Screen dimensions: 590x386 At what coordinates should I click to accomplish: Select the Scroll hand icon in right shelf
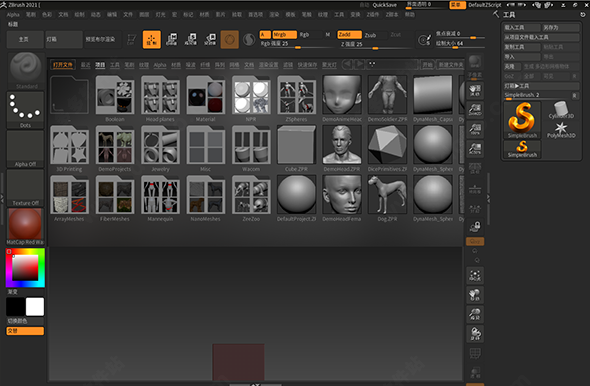tap(475, 90)
